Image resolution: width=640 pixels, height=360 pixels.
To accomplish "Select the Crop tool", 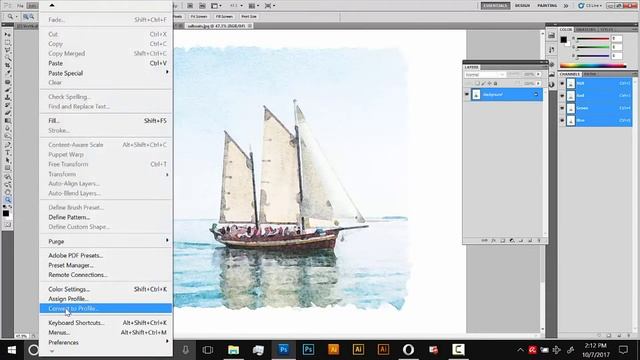I will tap(7, 66).
